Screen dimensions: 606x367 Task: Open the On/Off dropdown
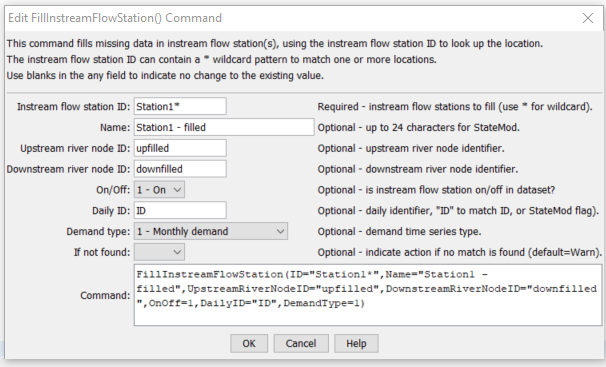pyautogui.click(x=159, y=190)
